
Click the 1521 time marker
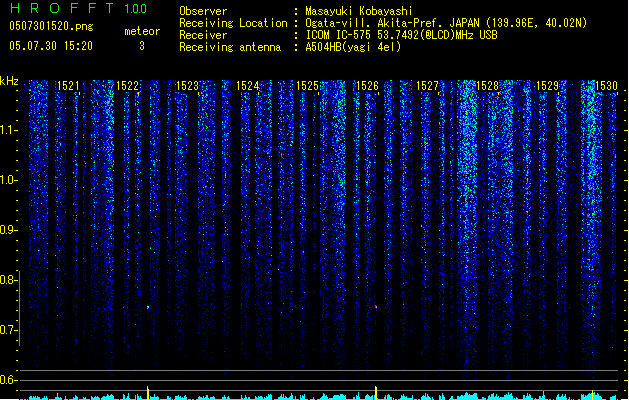68,86
